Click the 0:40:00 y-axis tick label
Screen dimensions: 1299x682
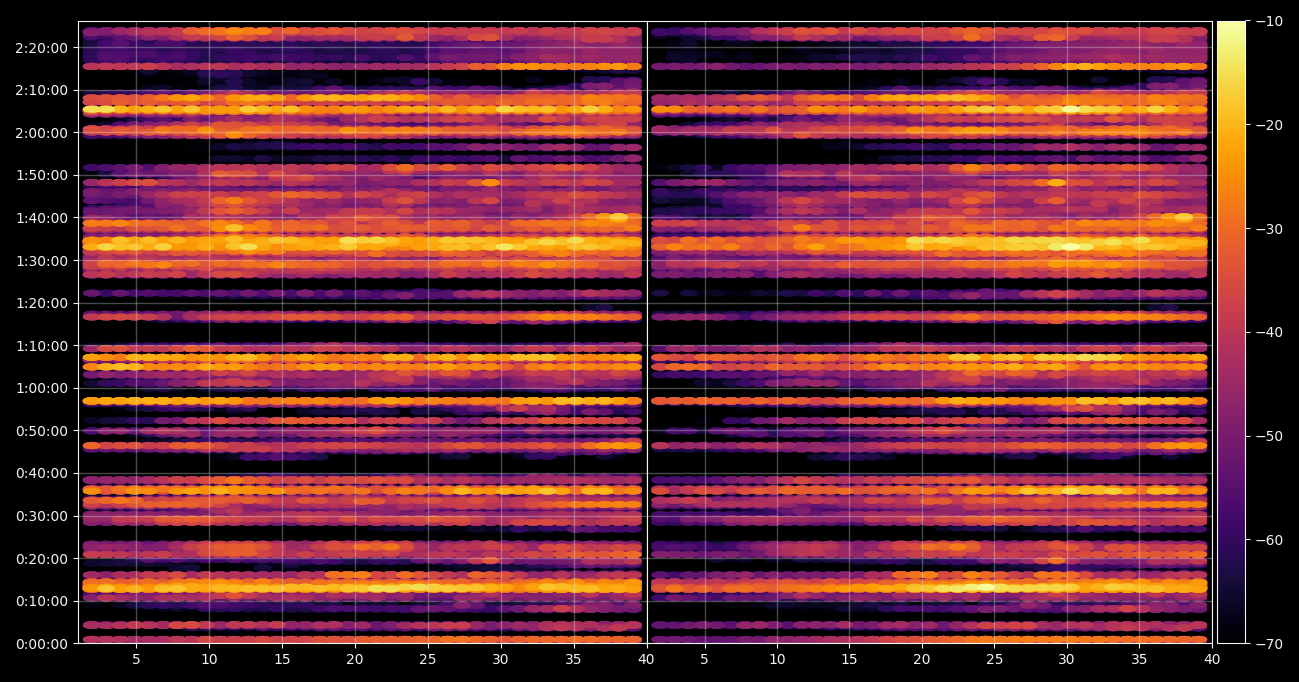pyautogui.click(x=42, y=473)
